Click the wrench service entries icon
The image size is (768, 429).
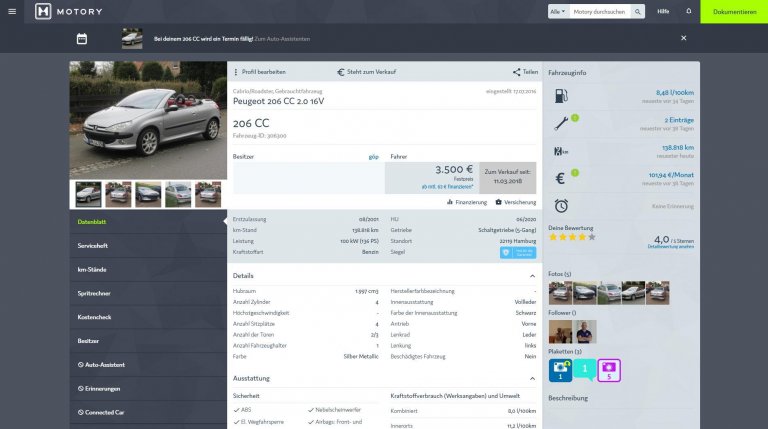(x=561, y=123)
